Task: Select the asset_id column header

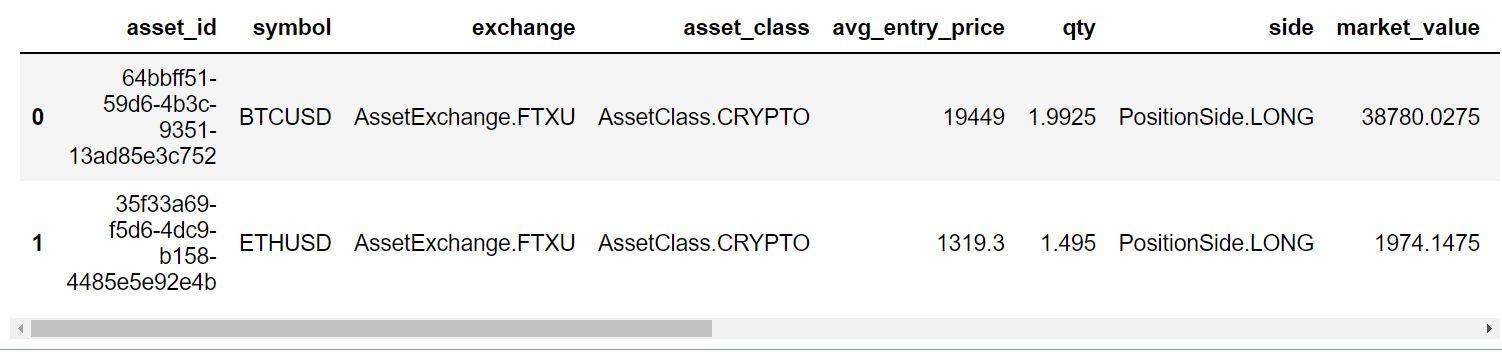Action: (x=171, y=28)
